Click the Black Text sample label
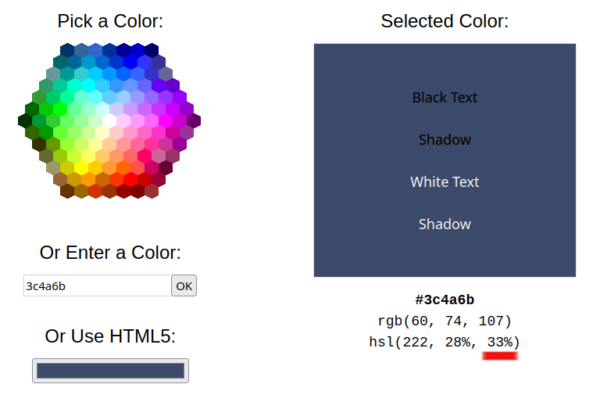Screen dimensions: 600x402 coord(445,98)
